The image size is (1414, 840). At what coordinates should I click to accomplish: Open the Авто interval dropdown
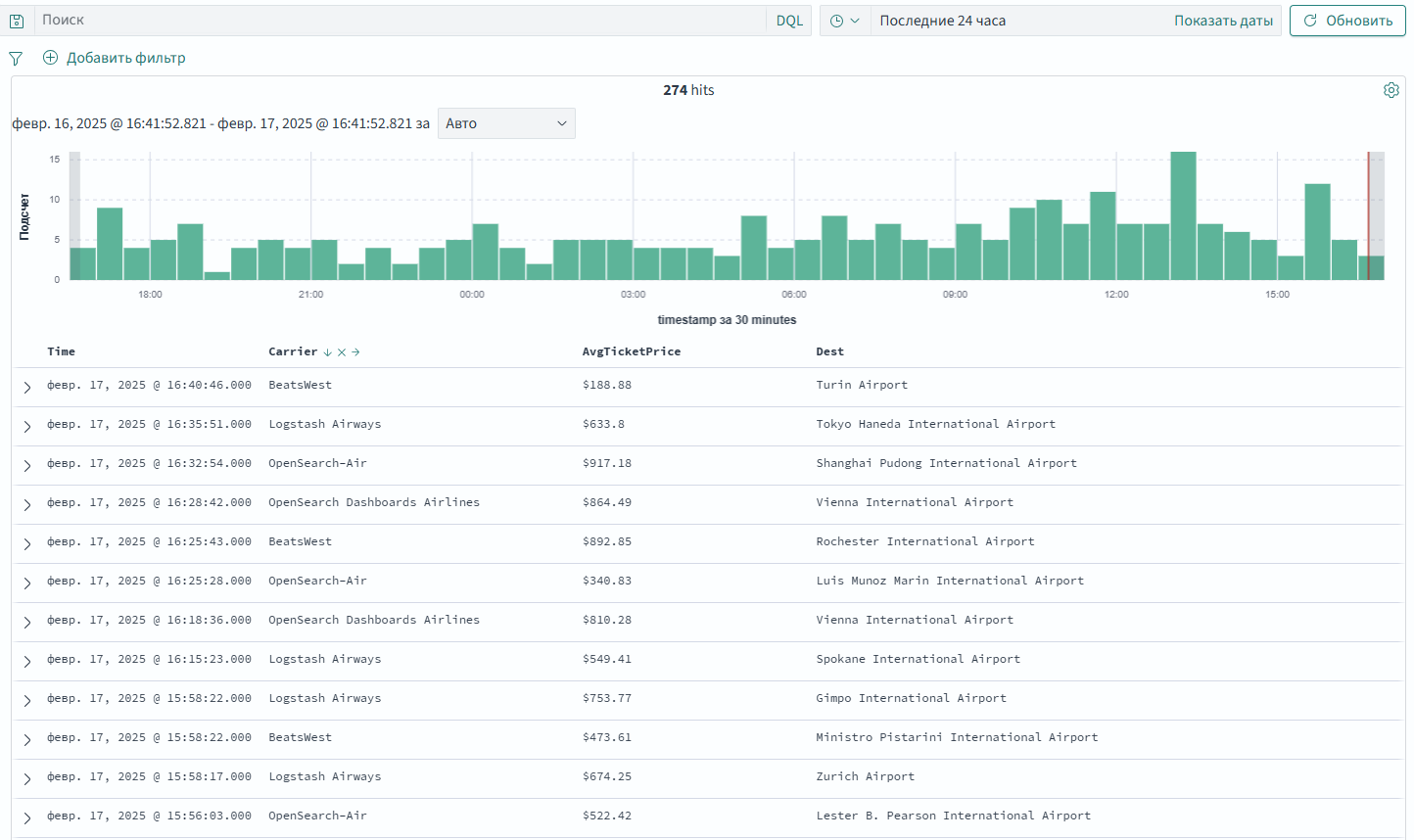505,123
